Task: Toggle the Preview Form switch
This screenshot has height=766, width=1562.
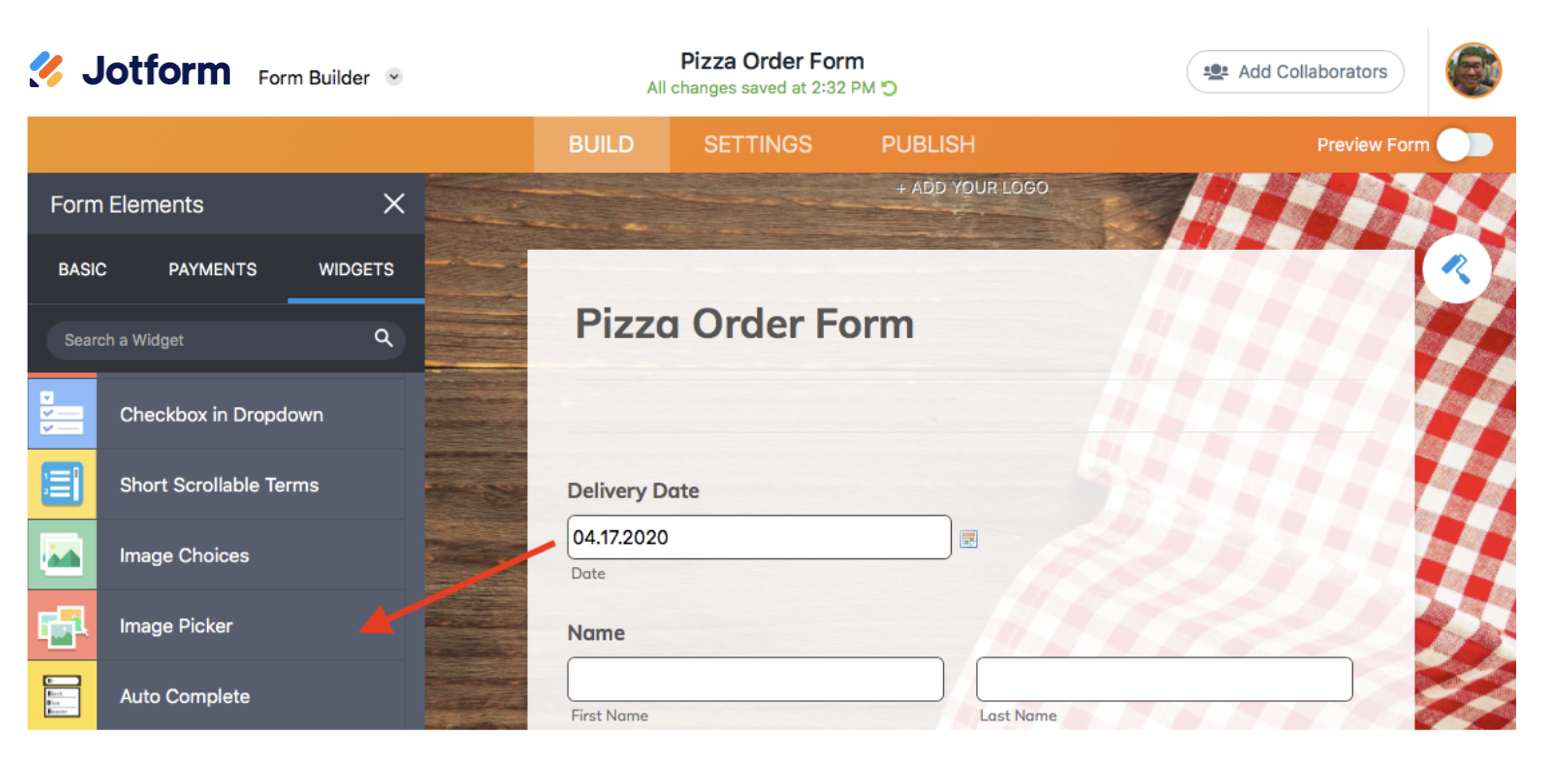Action: (1465, 145)
